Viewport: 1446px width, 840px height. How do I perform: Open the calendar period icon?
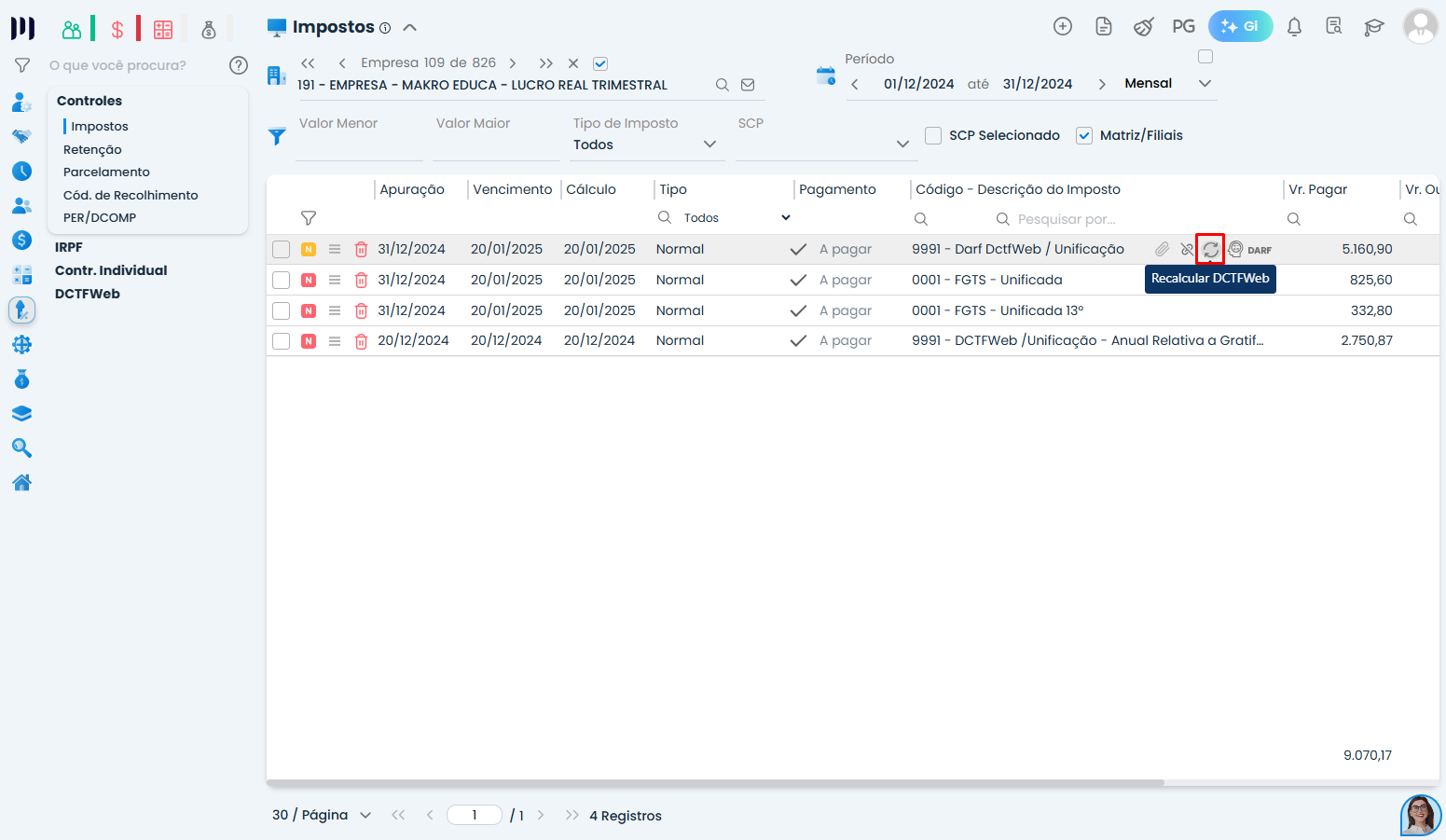pyautogui.click(x=825, y=76)
